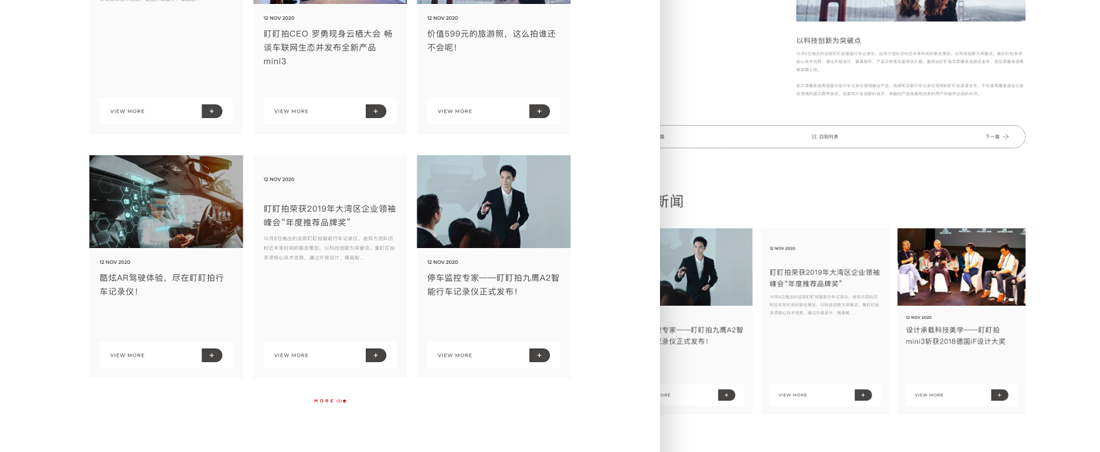This screenshot has height=452, width=1100.
Task: Open VIEW MORE on the 酷炫AR驾驶体验 card
Action: (x=127, y=355)
